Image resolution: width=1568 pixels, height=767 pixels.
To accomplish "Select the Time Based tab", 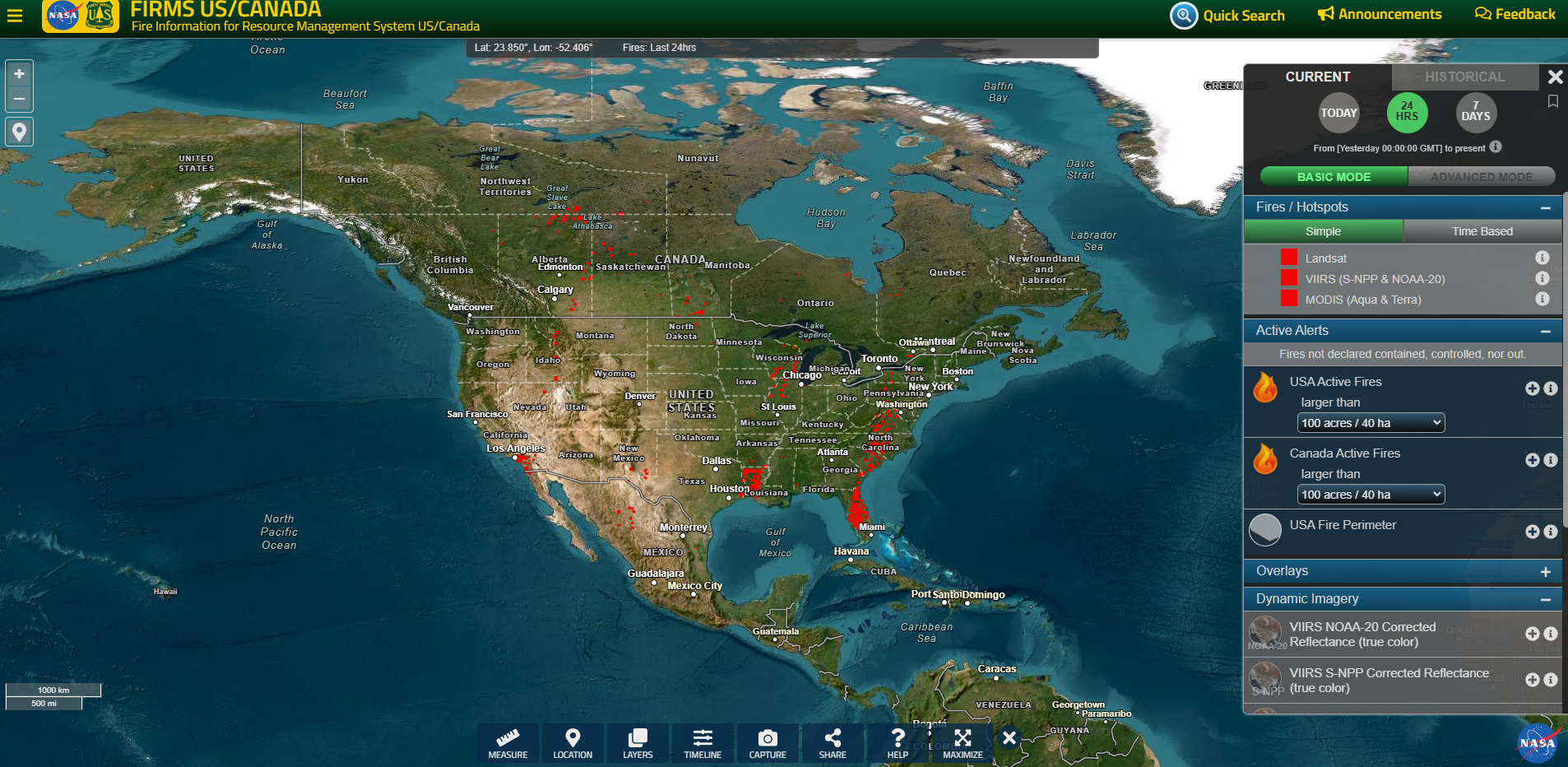I will [x=1482, y=231].
